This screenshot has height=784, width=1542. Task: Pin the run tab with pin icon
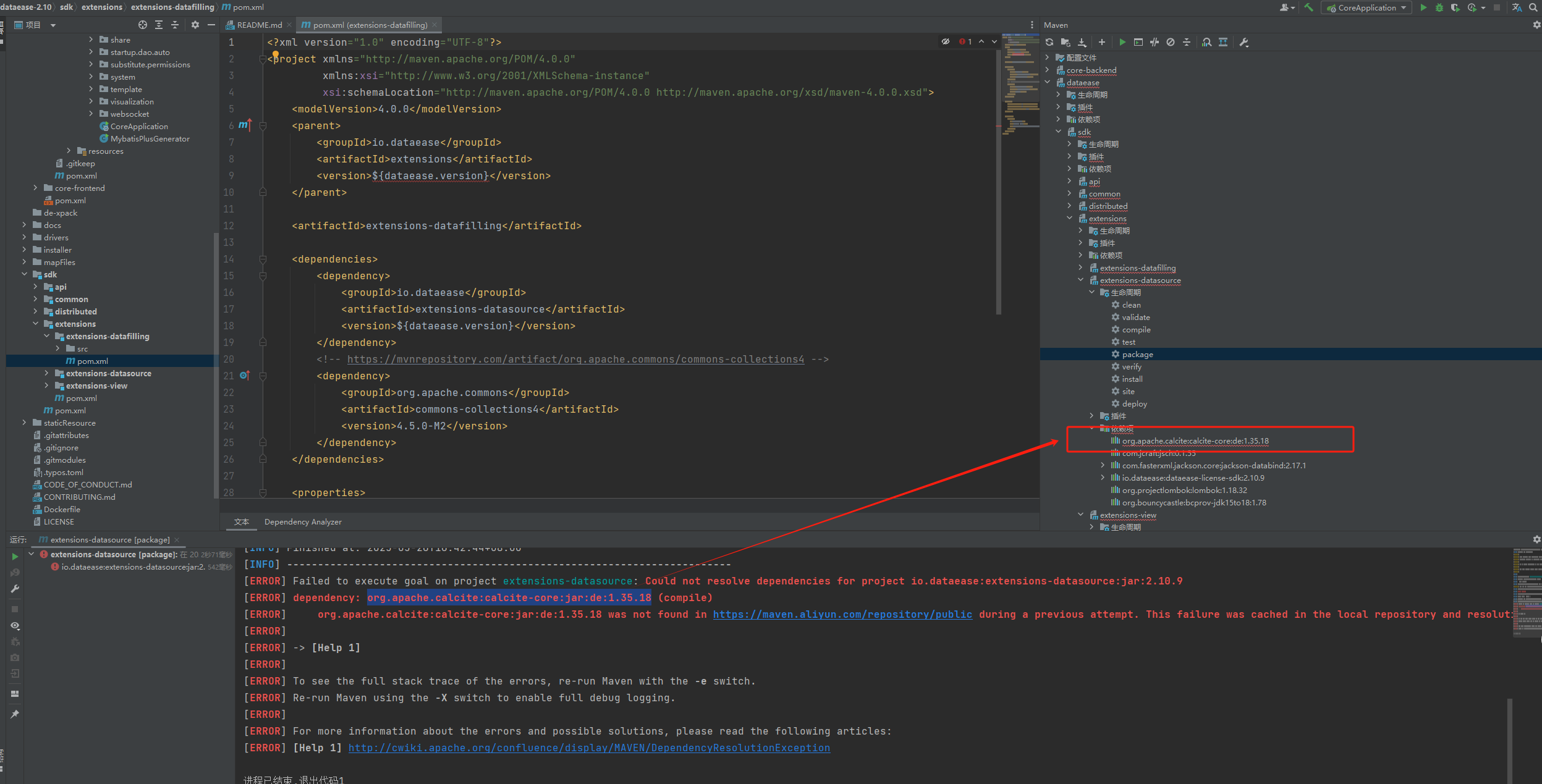[15, 714]
